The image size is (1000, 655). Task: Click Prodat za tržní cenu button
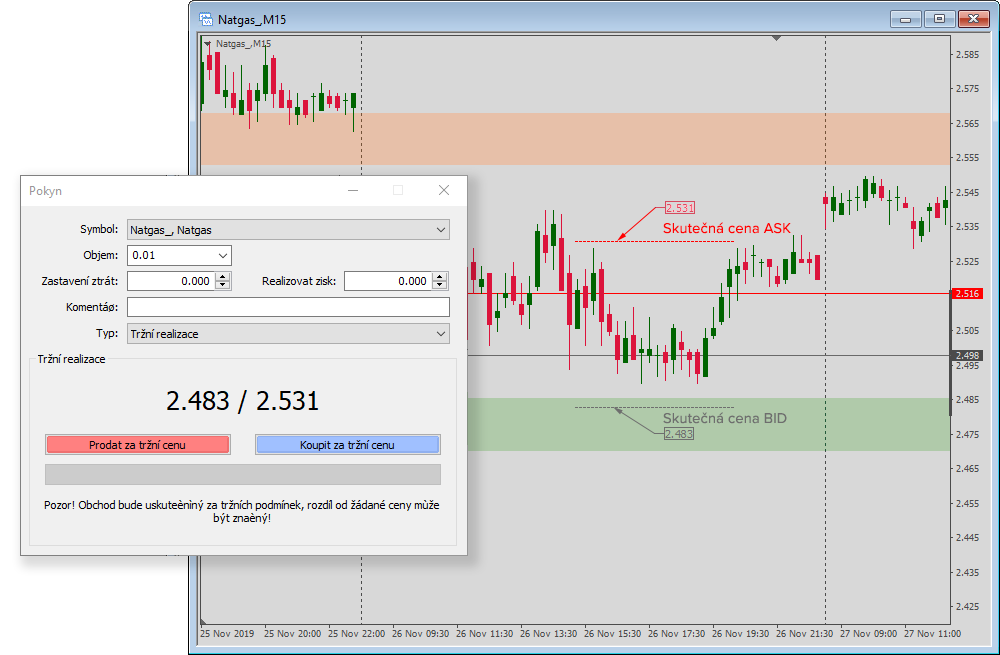click(x=138, y=445)
